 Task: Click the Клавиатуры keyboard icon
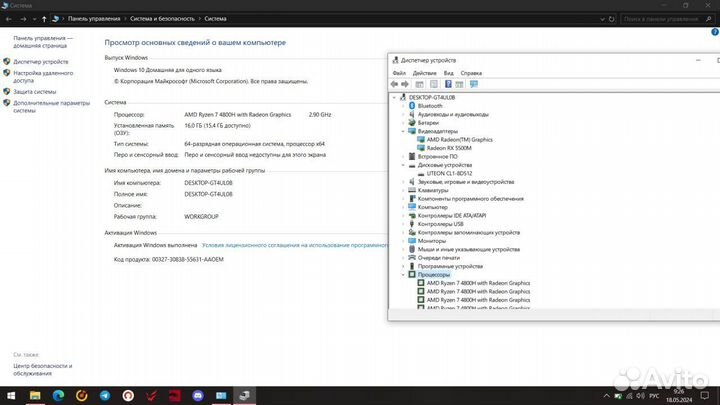[412, 190]
